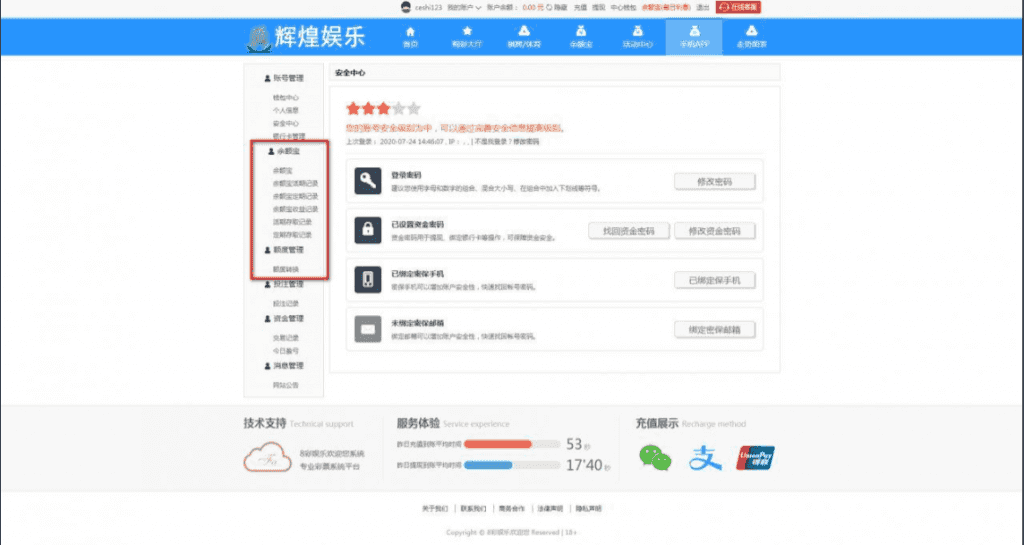This screenshot has height=545, width=1024.
Task: Click 修改密码 link after last login info
Action: point(526,142)
